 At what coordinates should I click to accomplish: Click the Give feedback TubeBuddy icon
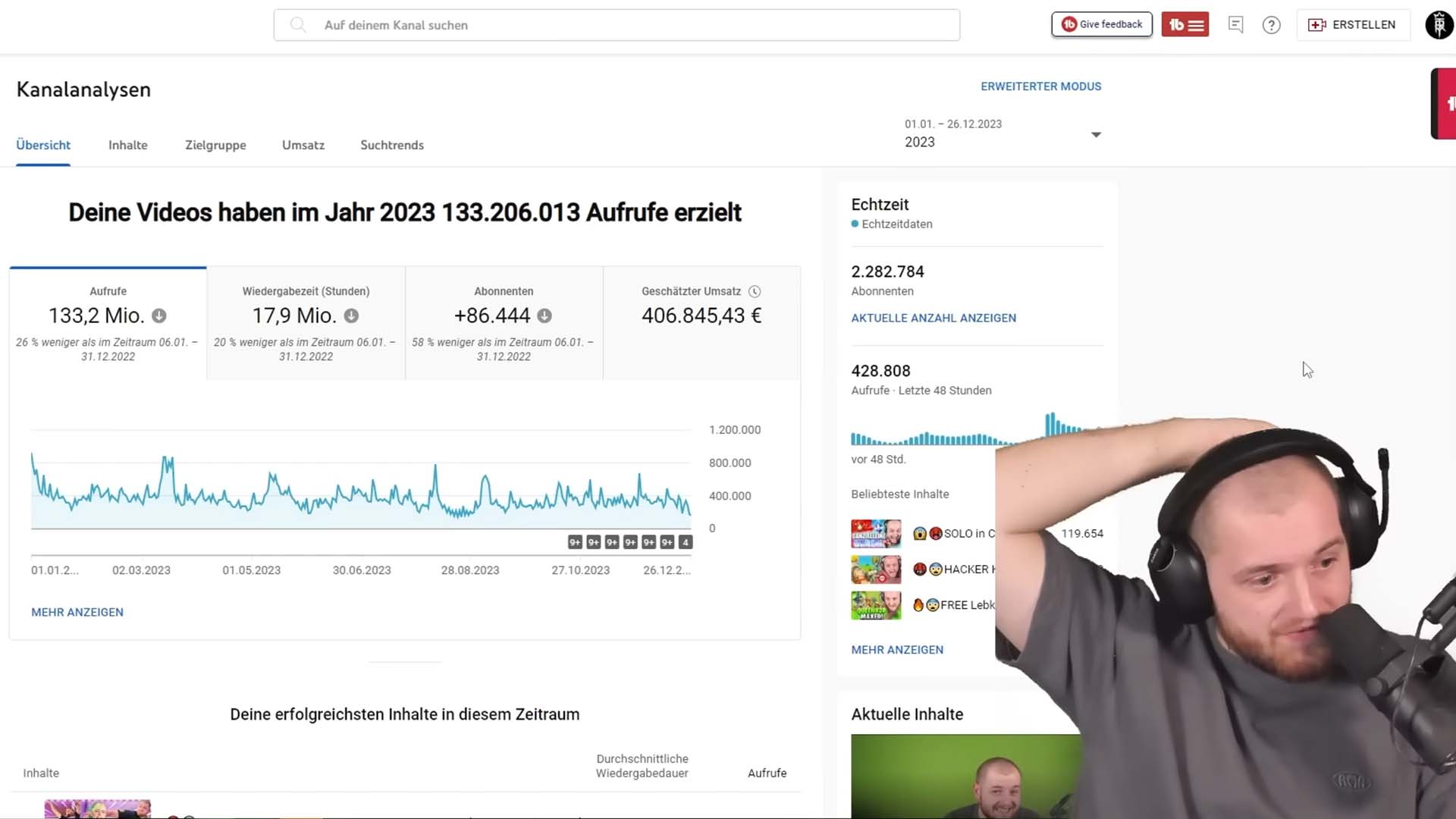coord(1068,24)
